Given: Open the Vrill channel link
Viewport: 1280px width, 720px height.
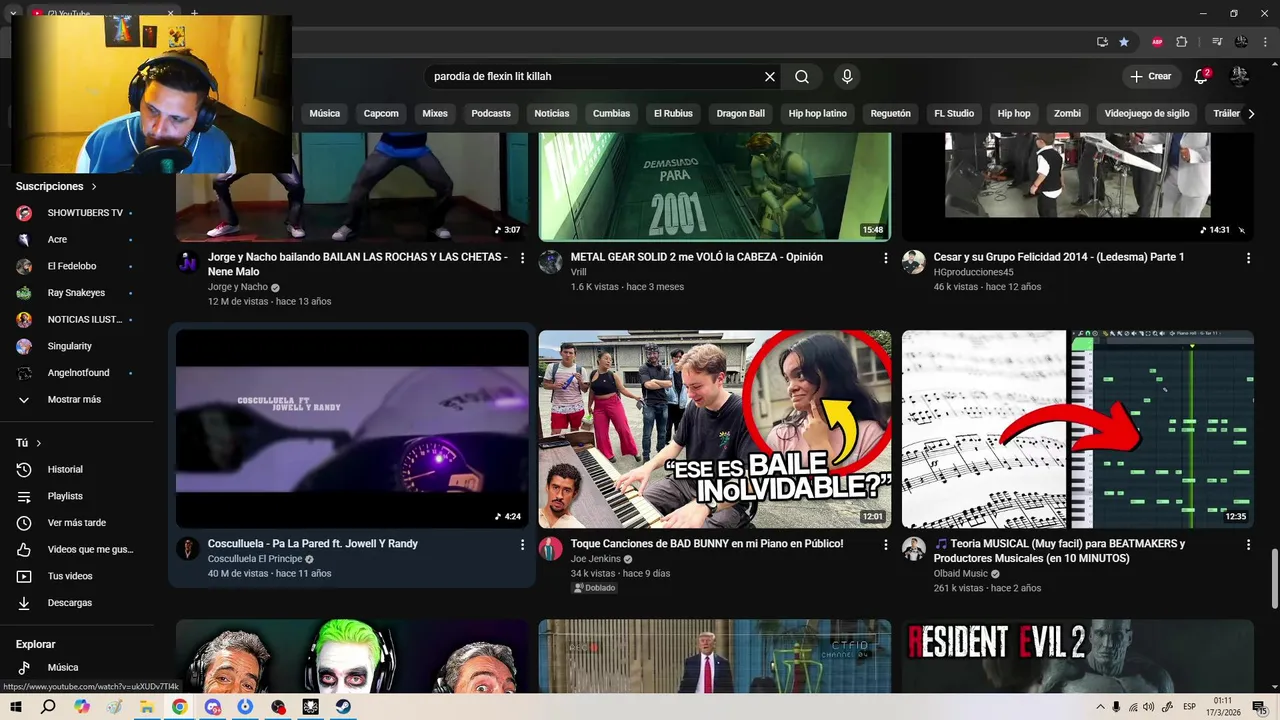Looking at the screenshot, I should click(579, 273).
